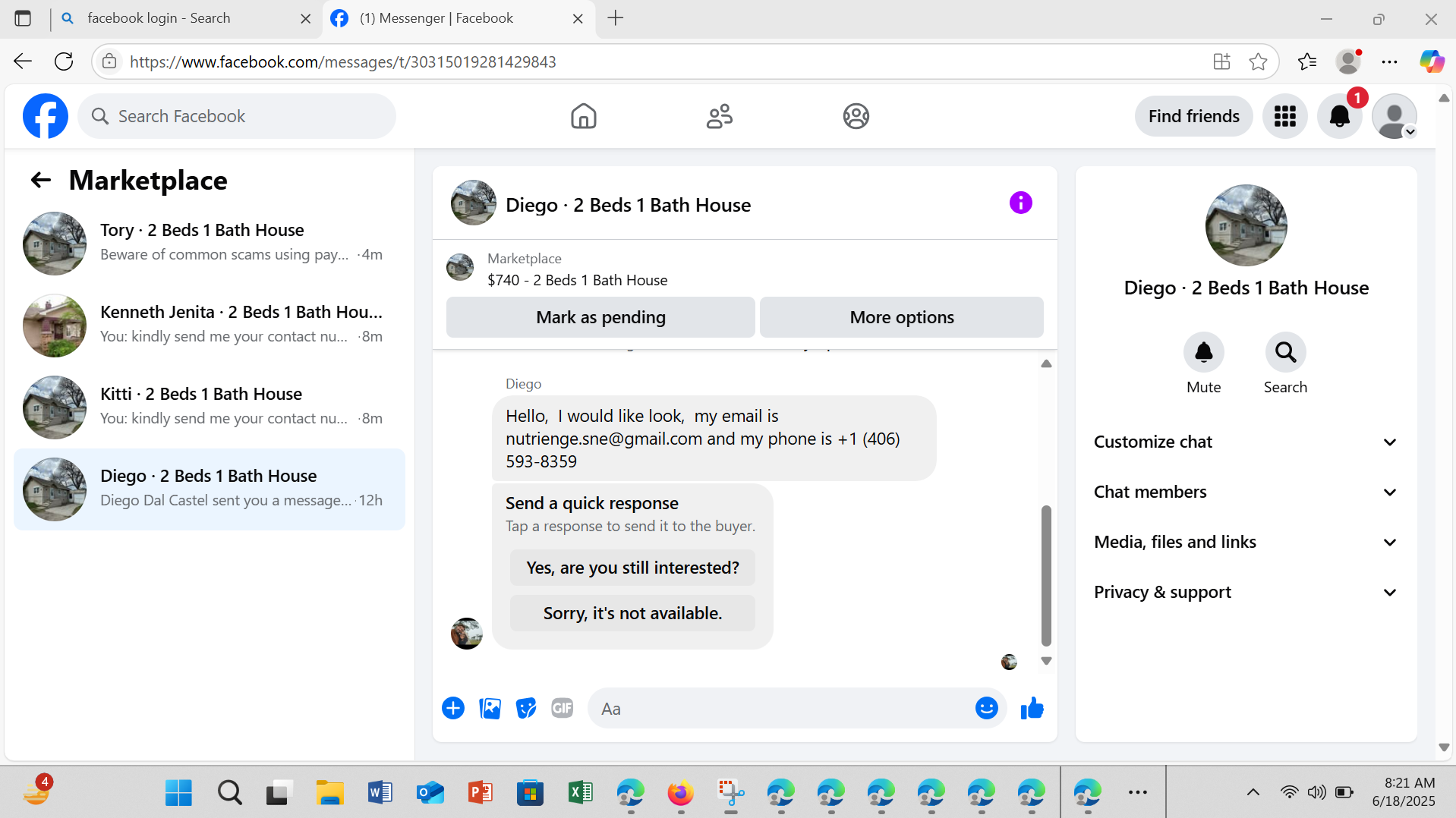Screen dimensions: 1456x818
Task: Open the Diego listing thumbnail in side panel
Action: pos(1246,225)
